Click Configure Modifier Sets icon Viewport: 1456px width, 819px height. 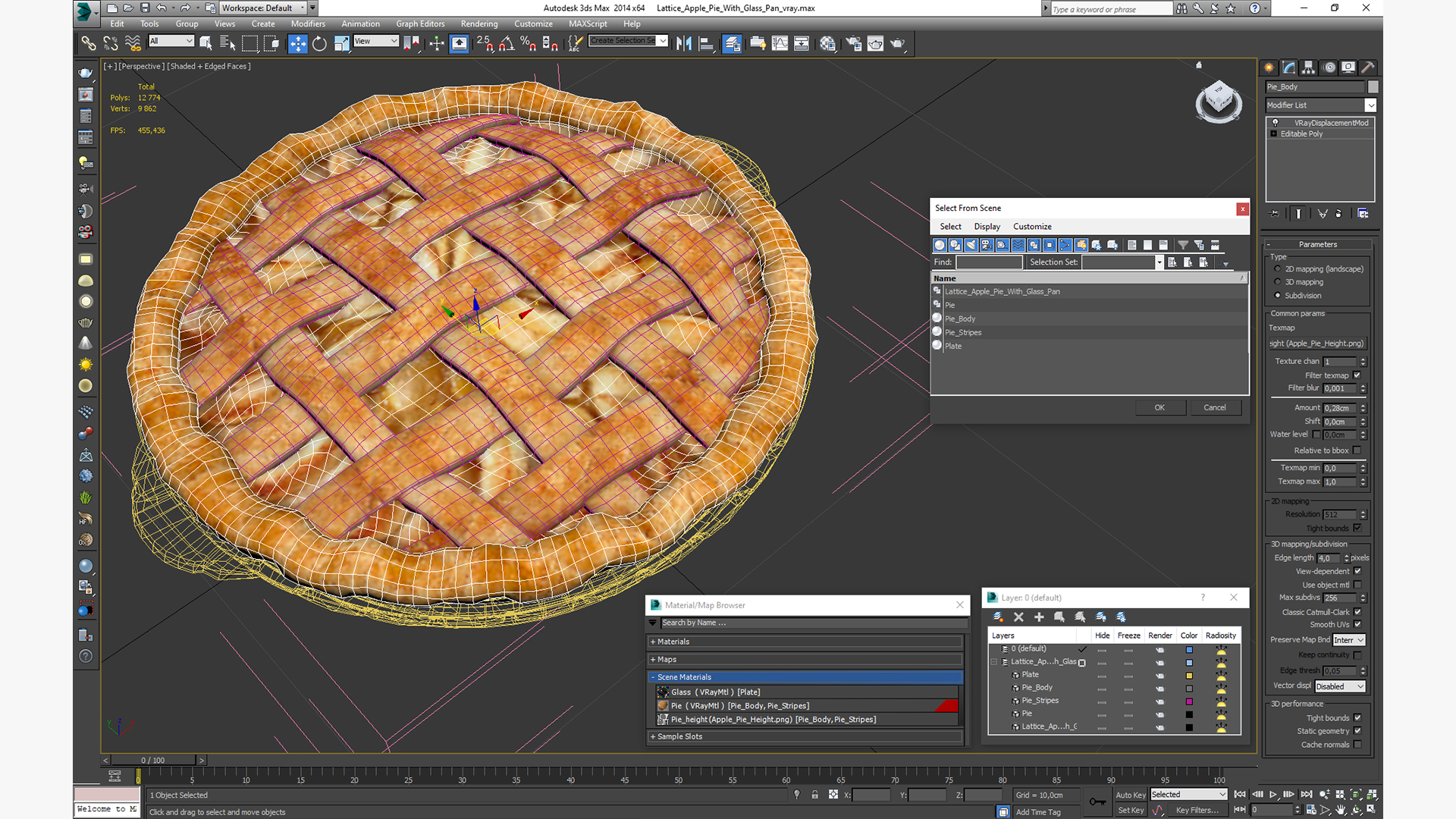(1363, 214)
